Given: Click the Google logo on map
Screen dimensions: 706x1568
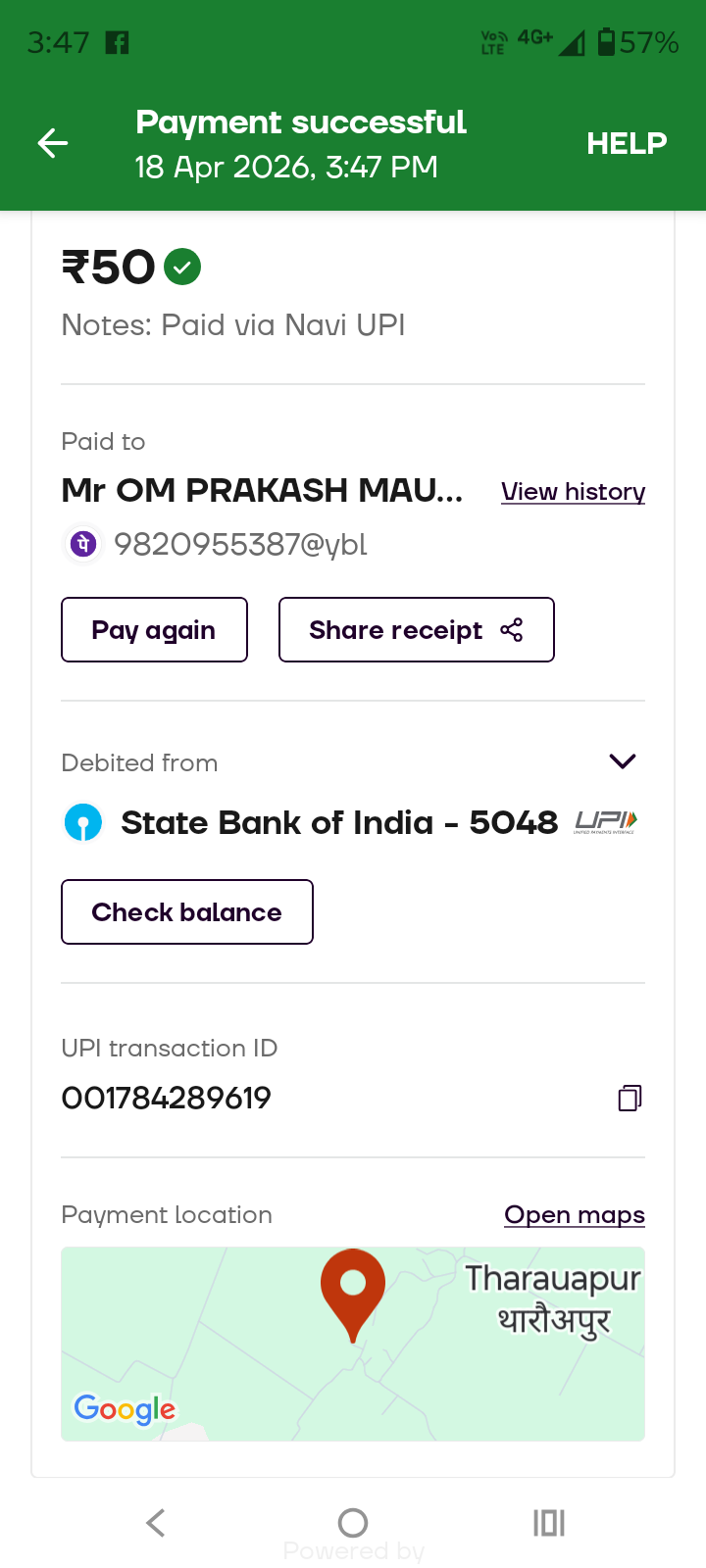Looking at the screenshot, I should coord(125,1409).
